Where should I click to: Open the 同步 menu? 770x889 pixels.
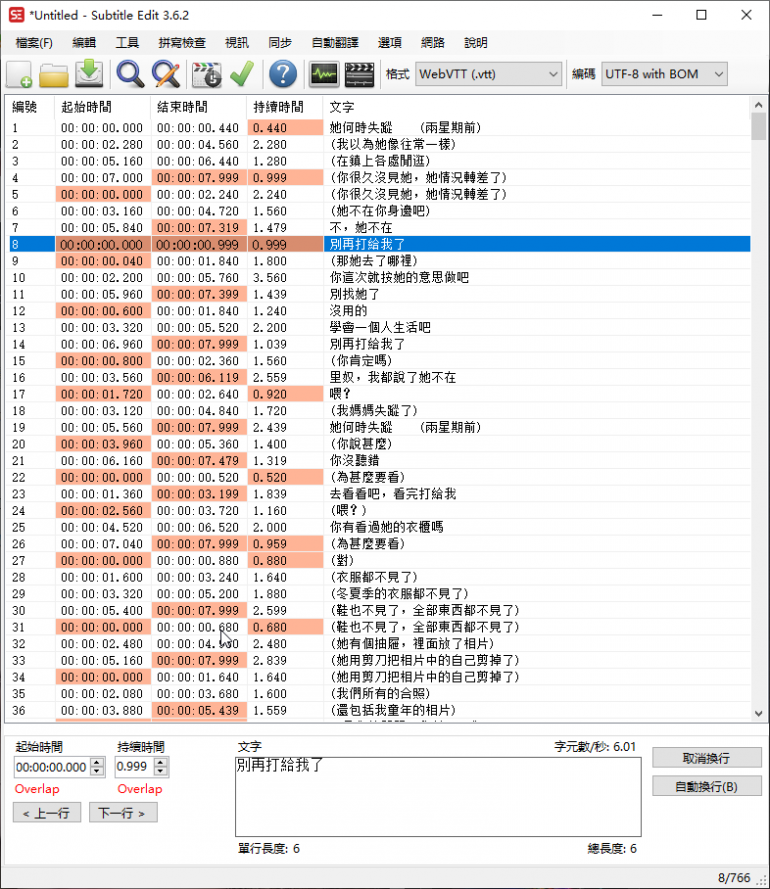[x=280, y=43]
